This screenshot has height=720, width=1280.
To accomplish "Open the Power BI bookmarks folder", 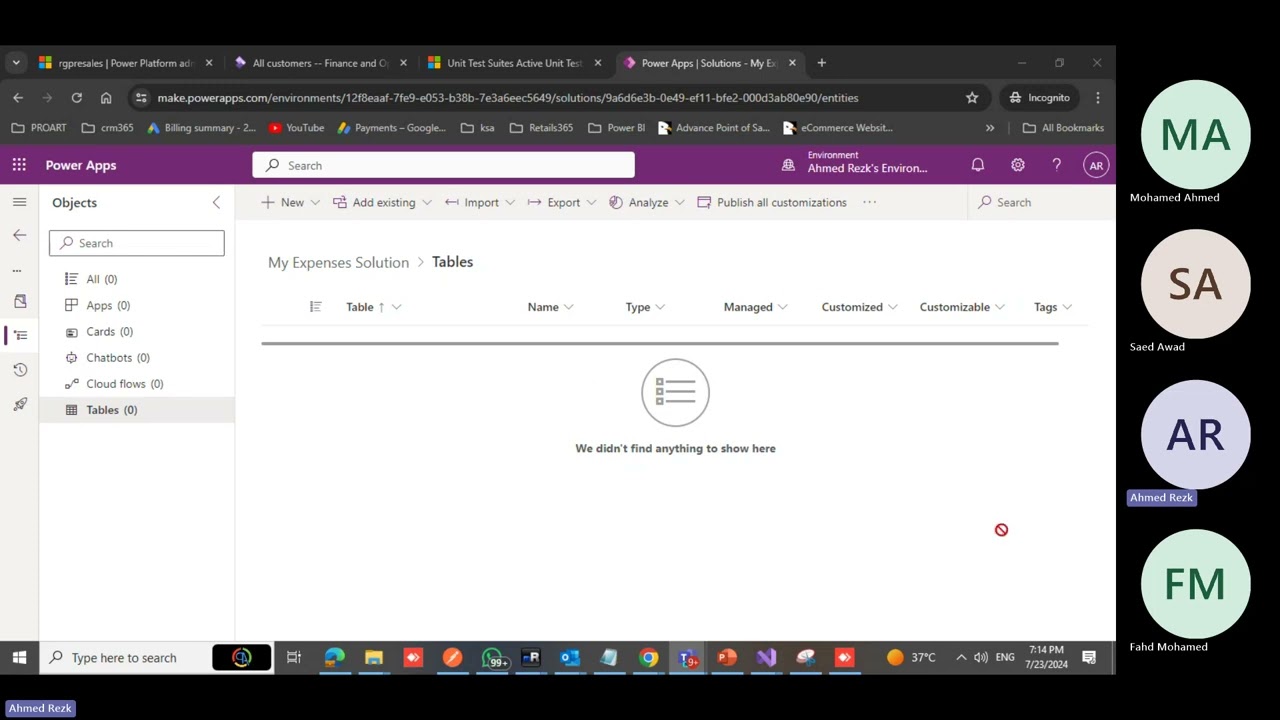I will [616, 128].
